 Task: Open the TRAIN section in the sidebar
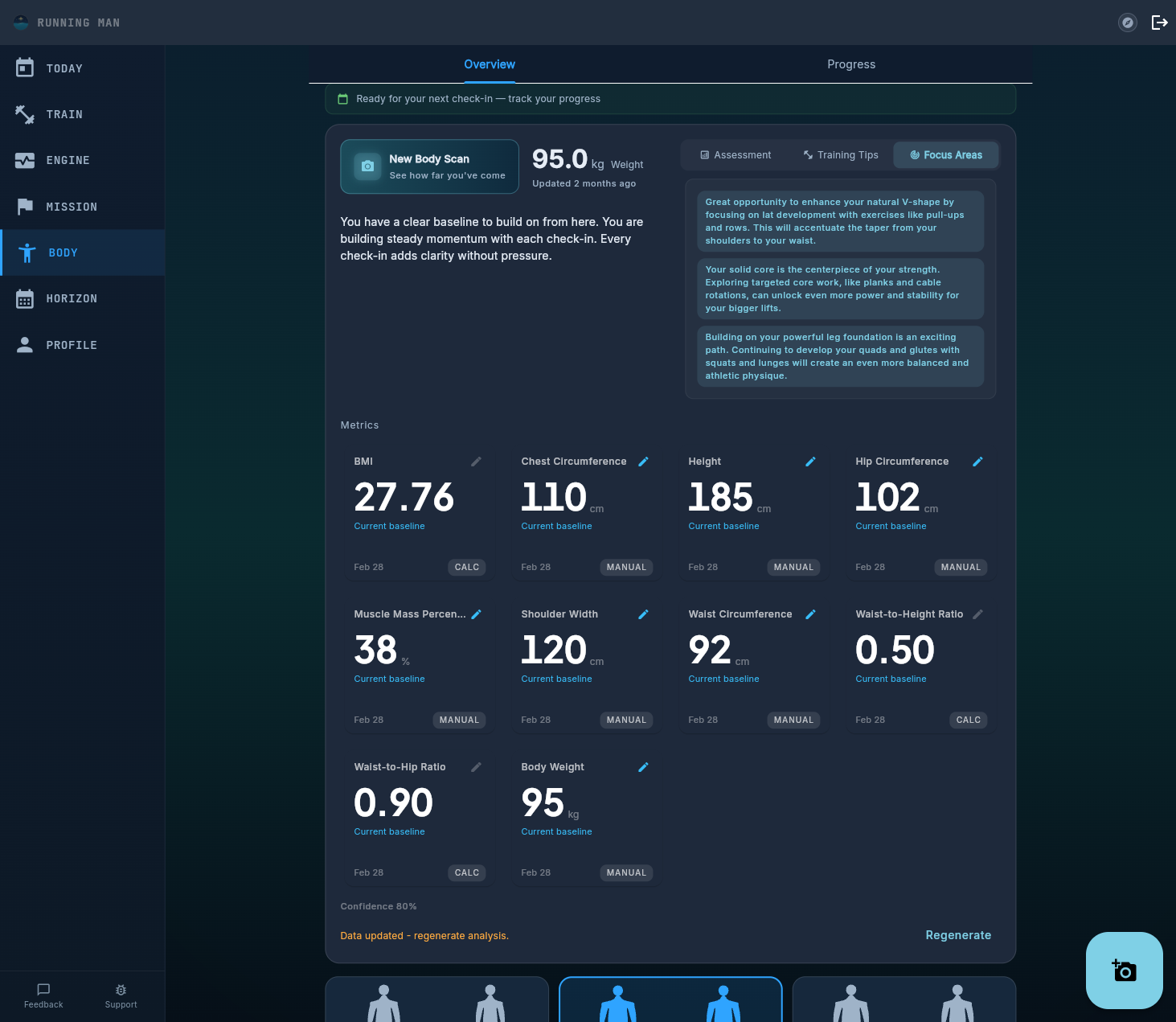click(x=64, y=114)
